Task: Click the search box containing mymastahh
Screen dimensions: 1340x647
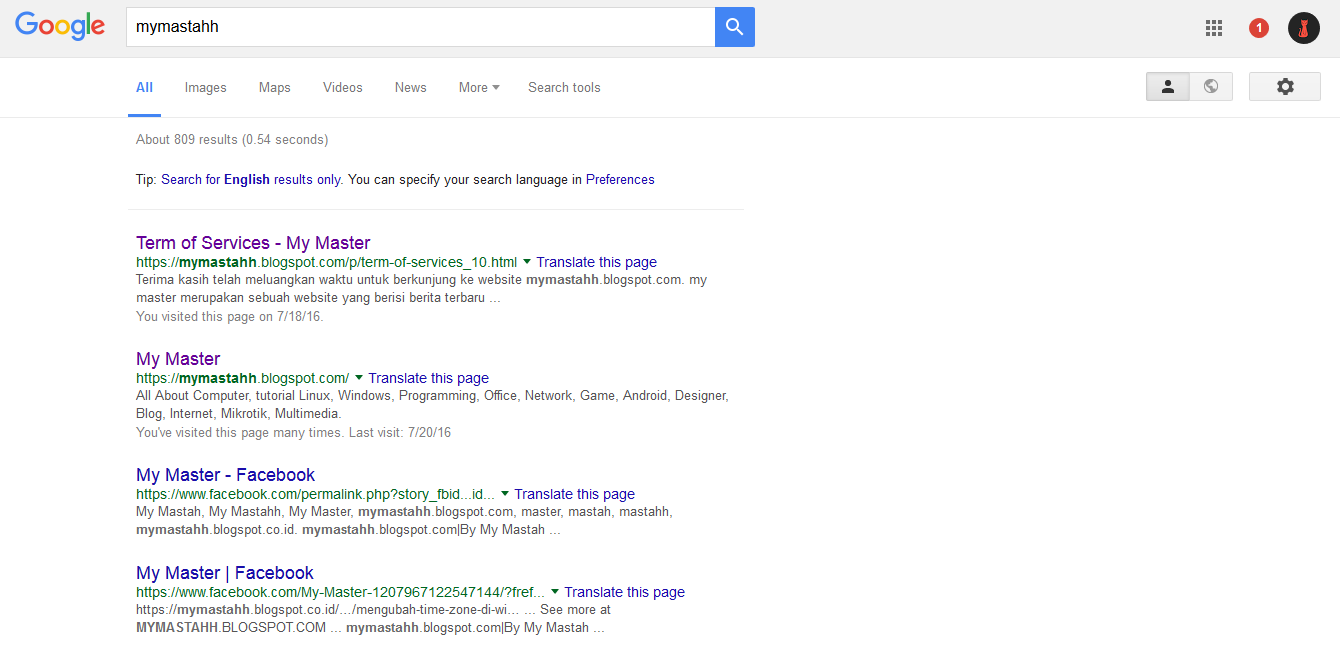Action: click(421, 27)
